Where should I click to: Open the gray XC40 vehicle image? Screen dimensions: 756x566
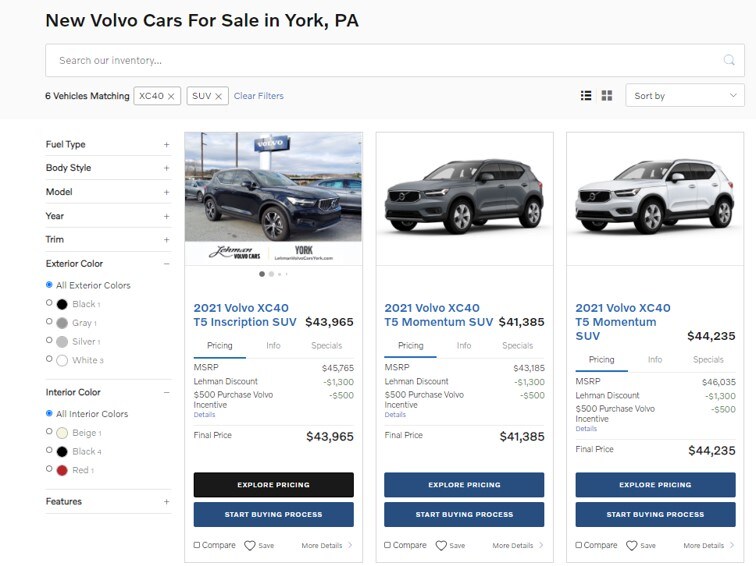464,198
